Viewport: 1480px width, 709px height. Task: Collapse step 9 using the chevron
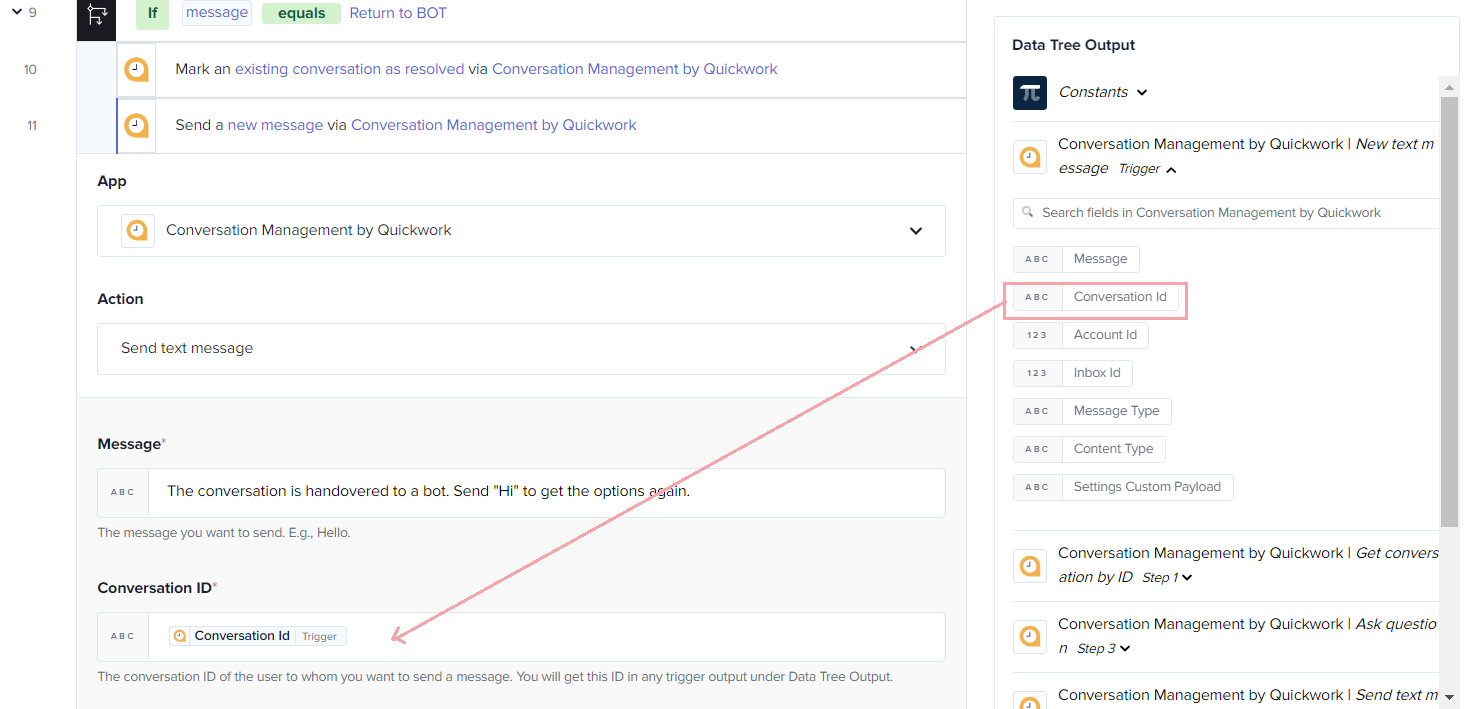point(17,12)
